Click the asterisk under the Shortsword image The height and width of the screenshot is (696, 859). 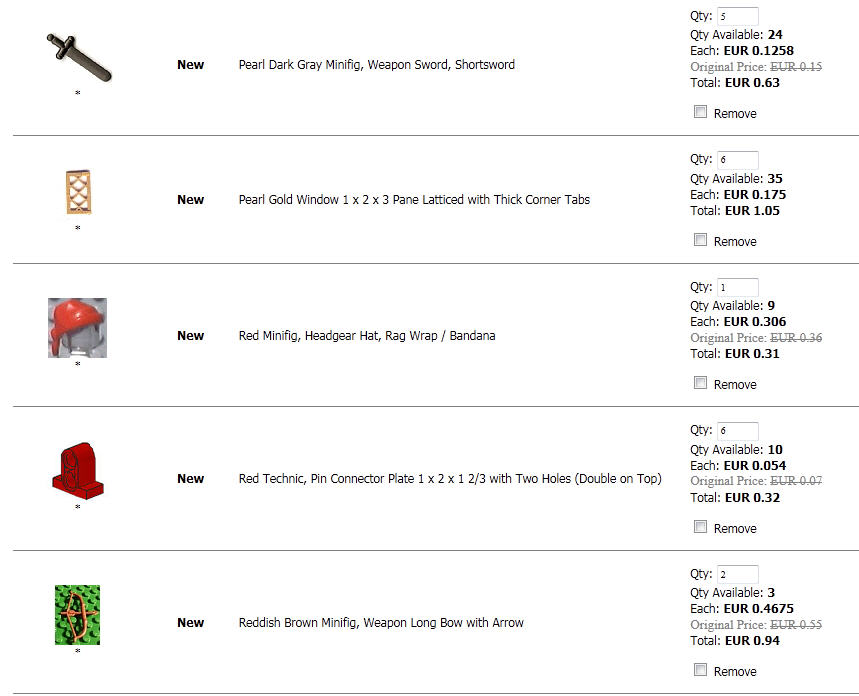[78, 93]
